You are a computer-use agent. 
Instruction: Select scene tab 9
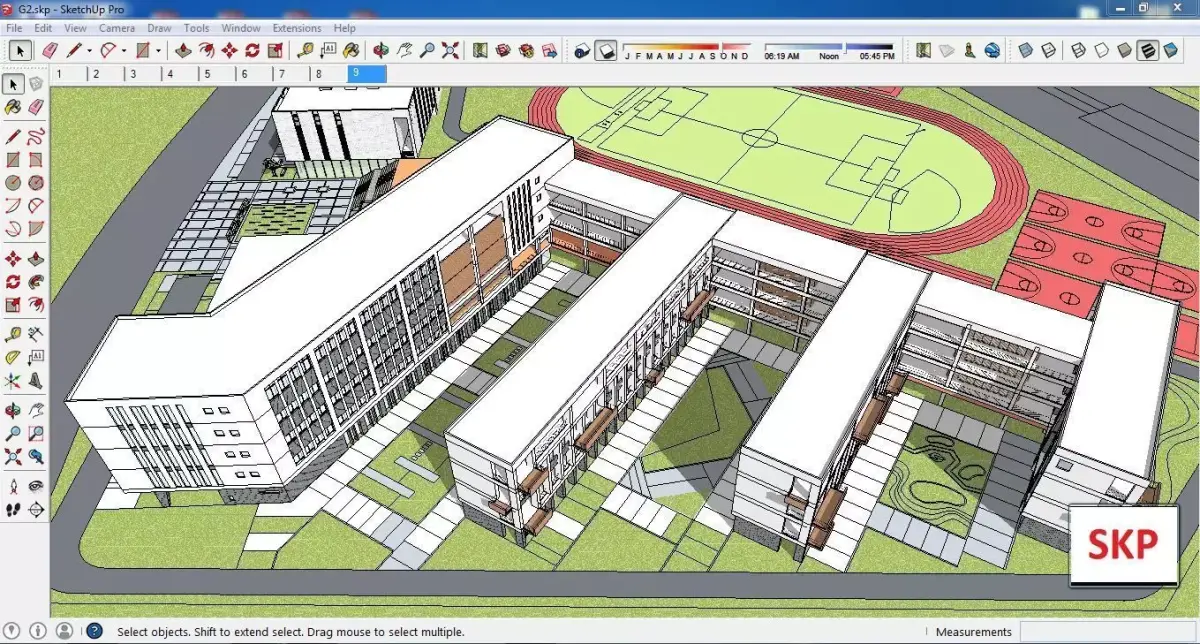point(366,74)
